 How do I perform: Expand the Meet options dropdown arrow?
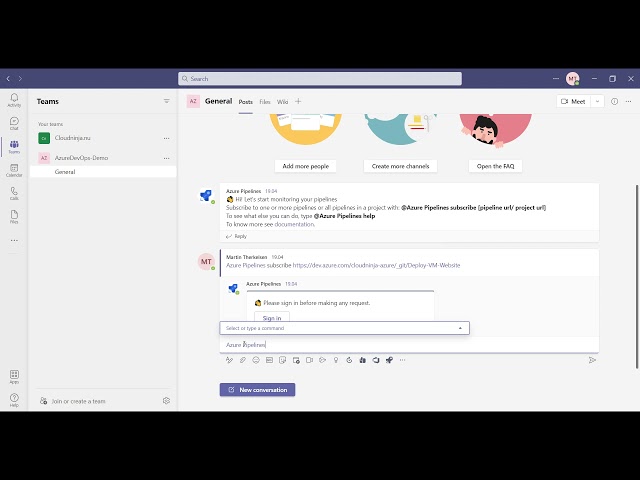pos(598,101)
